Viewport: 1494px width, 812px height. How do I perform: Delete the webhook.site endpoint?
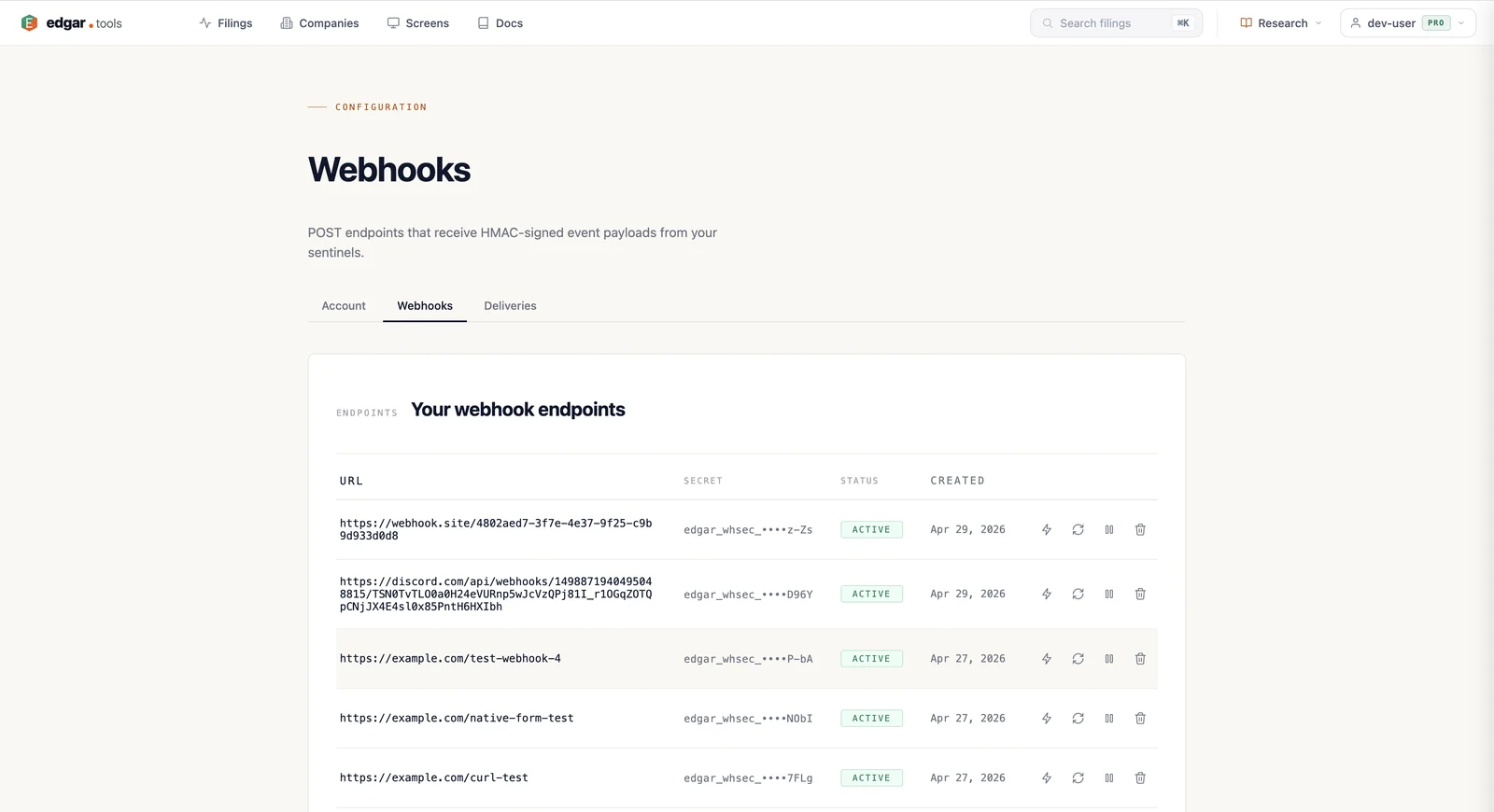(x=1140, y=530)
